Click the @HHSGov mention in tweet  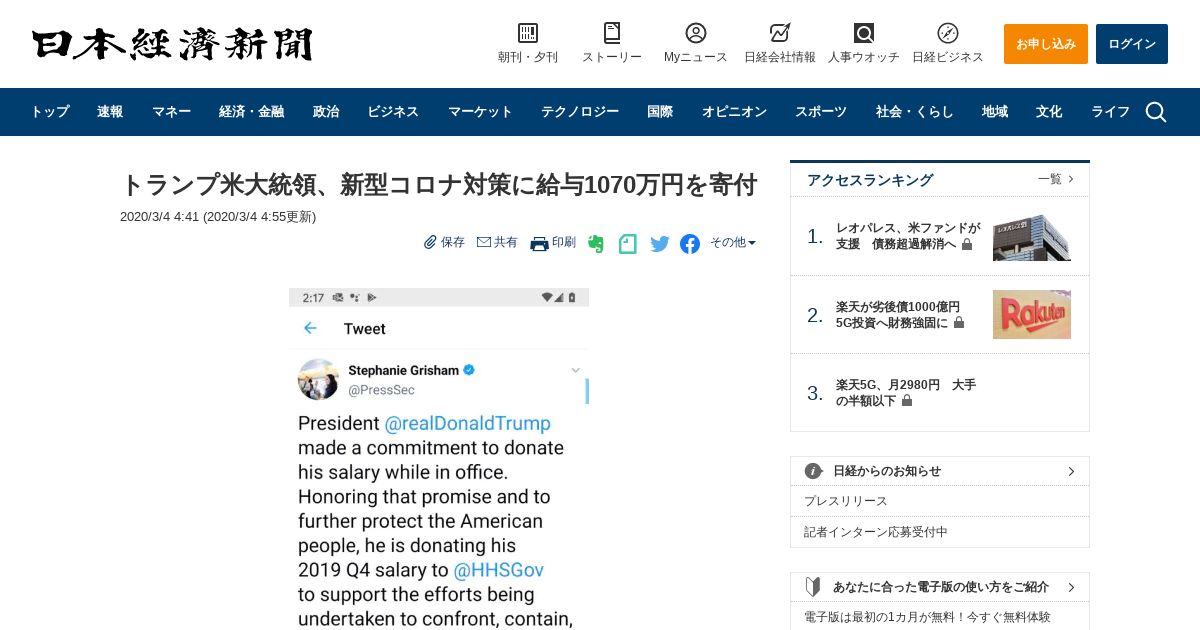pos(498,570)
